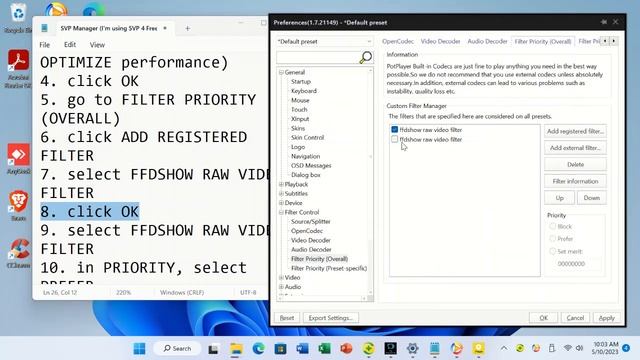Launch Microsoft Edge from taskbar
This screenshot has height=360, width=640.
pos(258,349)
